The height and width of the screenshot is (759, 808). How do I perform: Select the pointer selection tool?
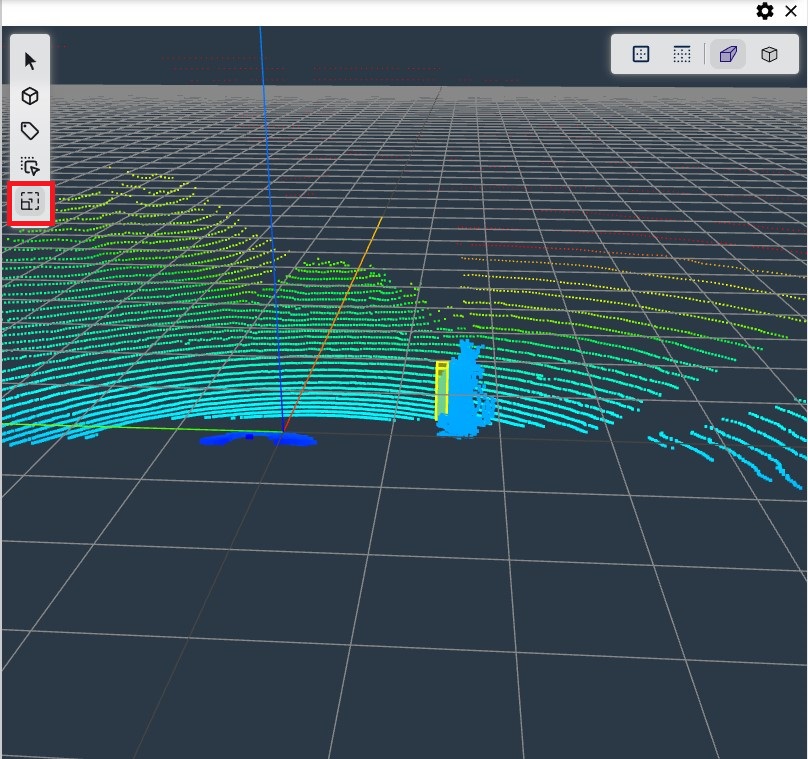coord(30,60)
